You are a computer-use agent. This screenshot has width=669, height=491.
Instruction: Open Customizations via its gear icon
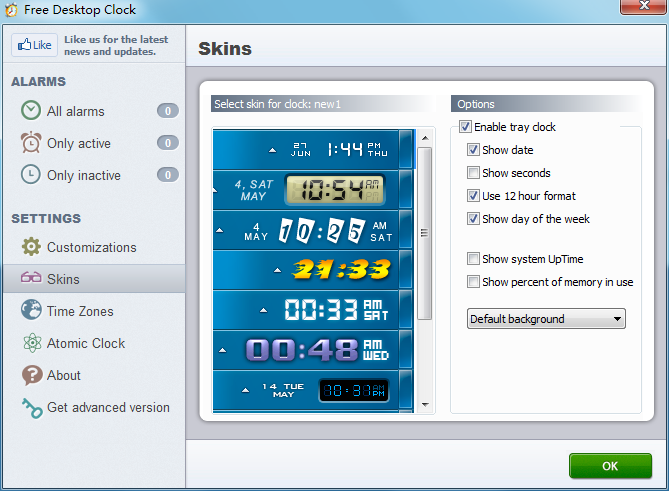click(31, 247)
